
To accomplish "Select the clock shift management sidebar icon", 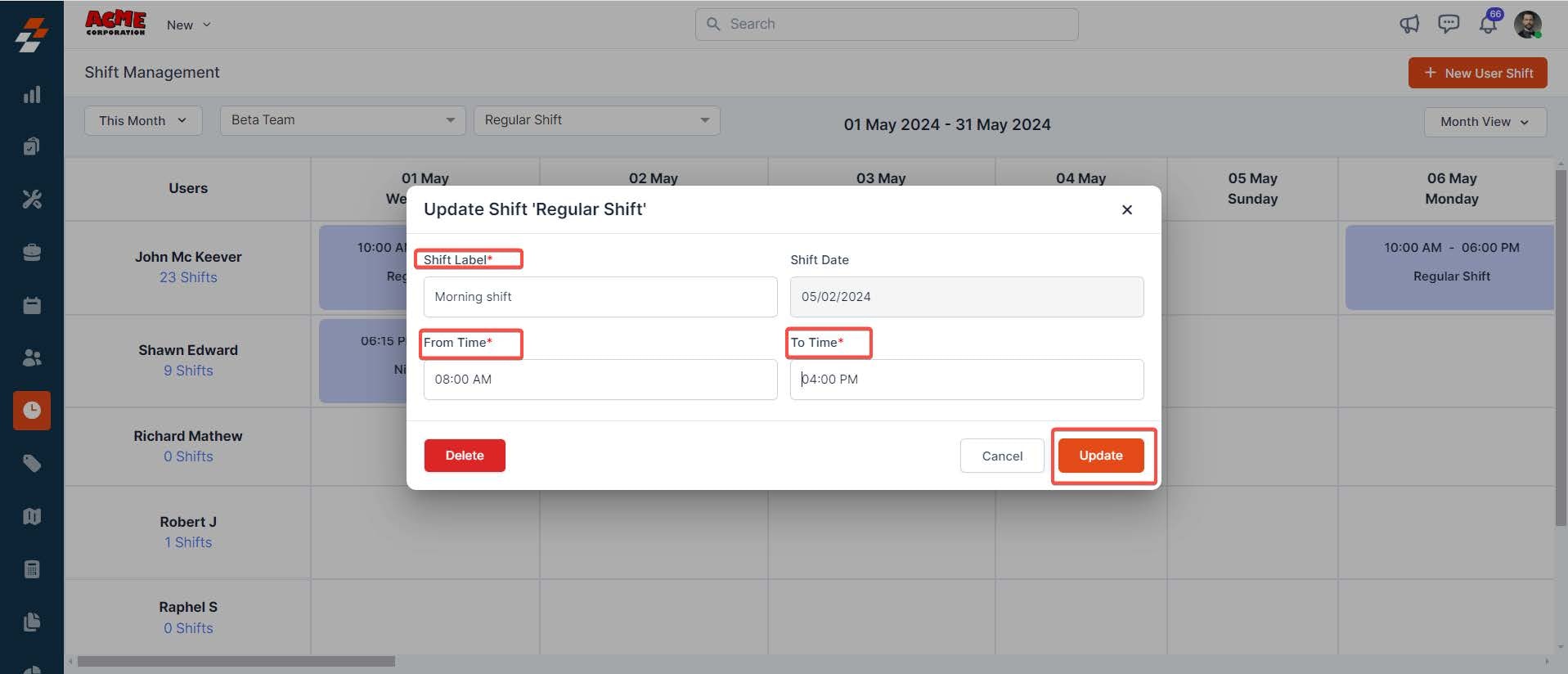I will click(x=32, y=411).
